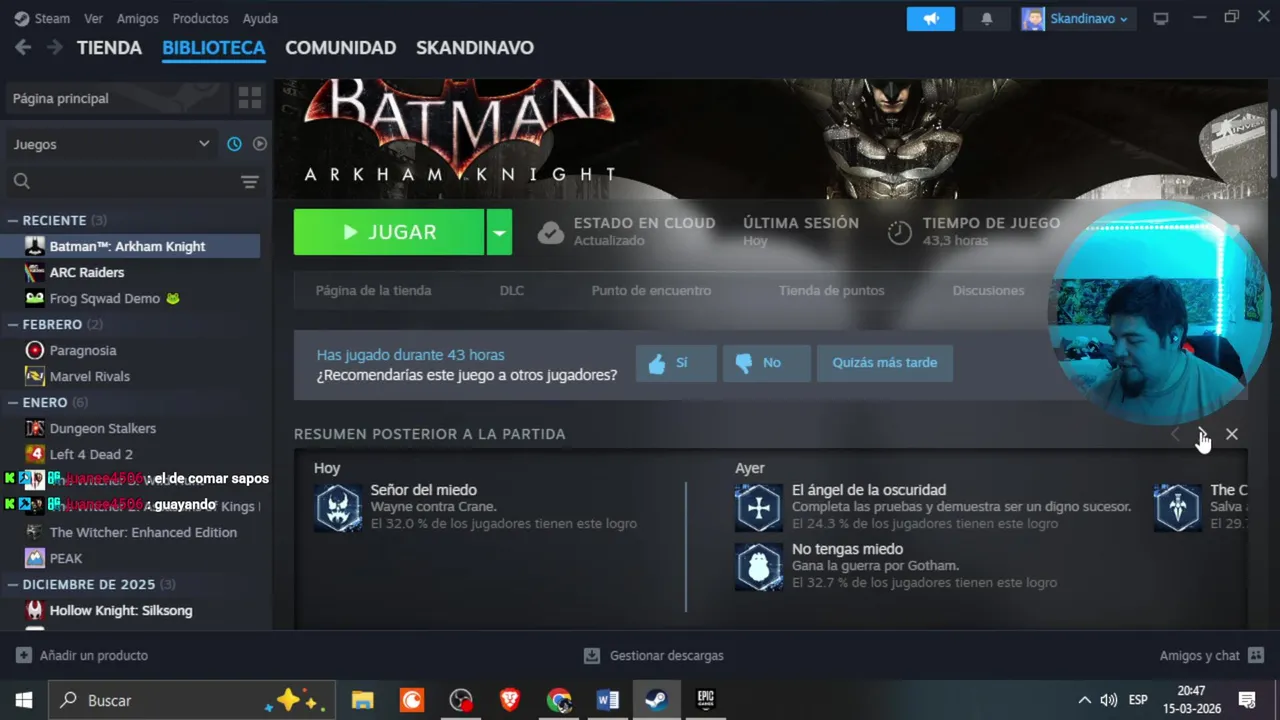This screenshot has height=720, width=1280.
Task: Open Windows Start menu
Action: pyautogui.click(x=23, y=700)
